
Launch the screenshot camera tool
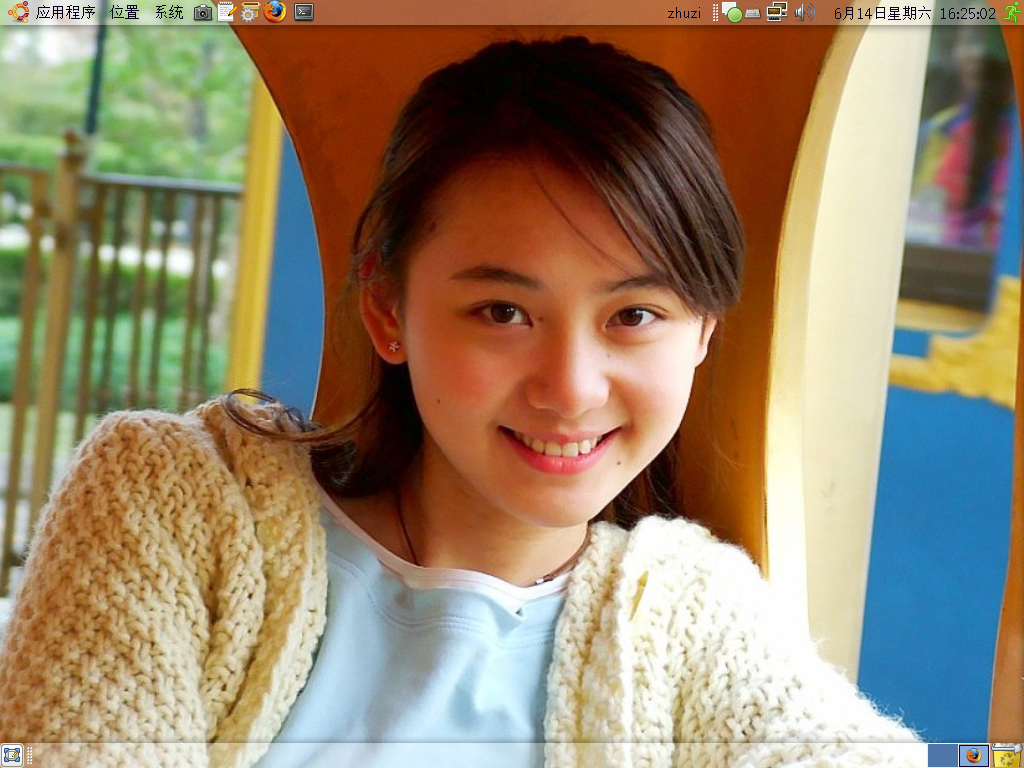203,12
